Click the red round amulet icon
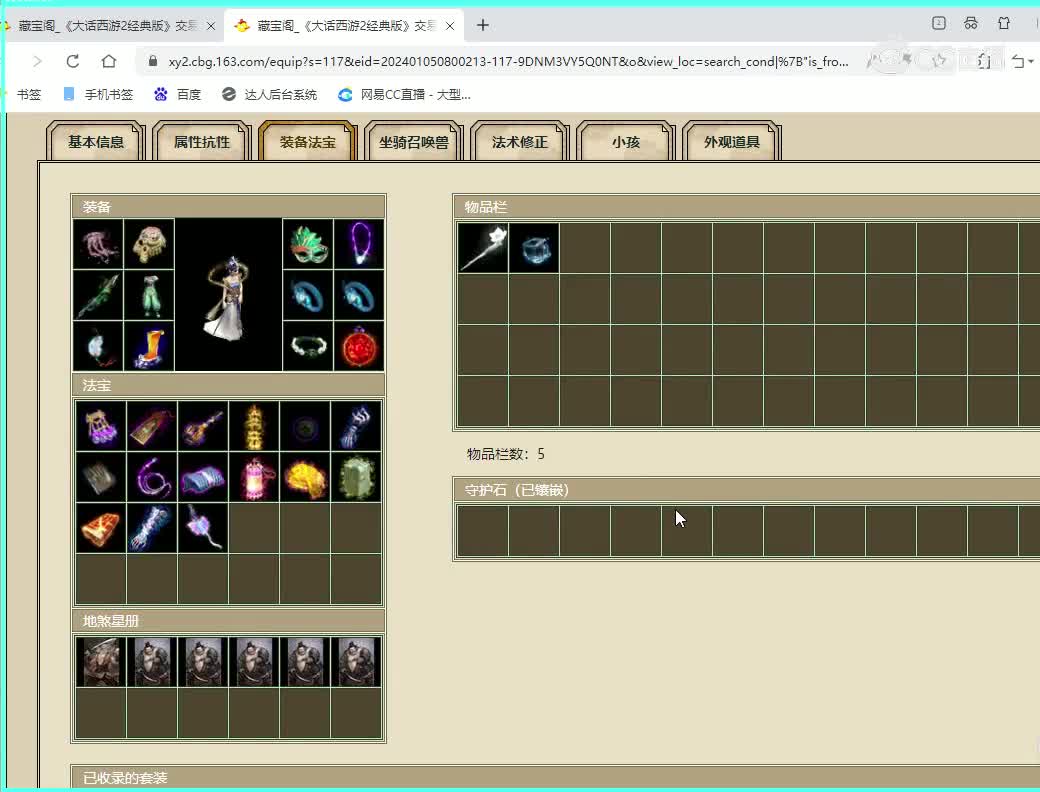The width and height of the screenshot is (1040, 792). tap(359, 346)
